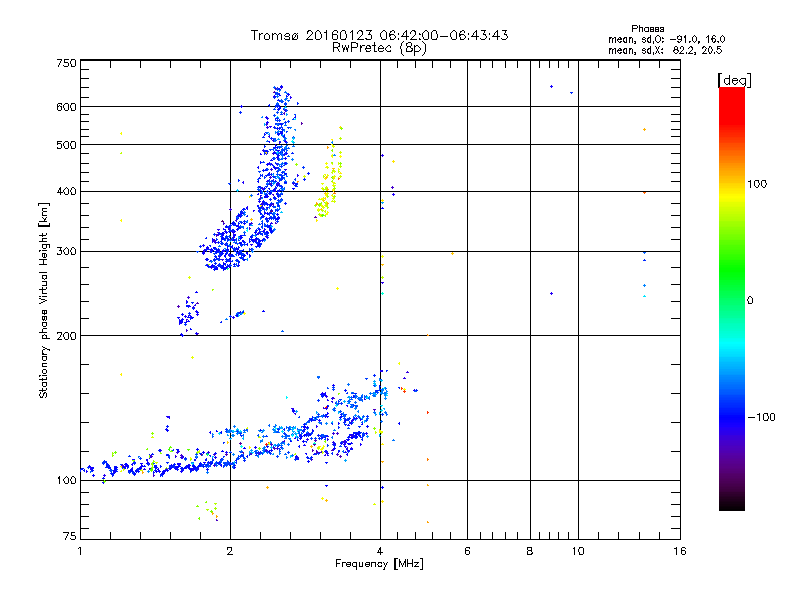Click the x-axis tick label '6'

click(x=467, y=552)
